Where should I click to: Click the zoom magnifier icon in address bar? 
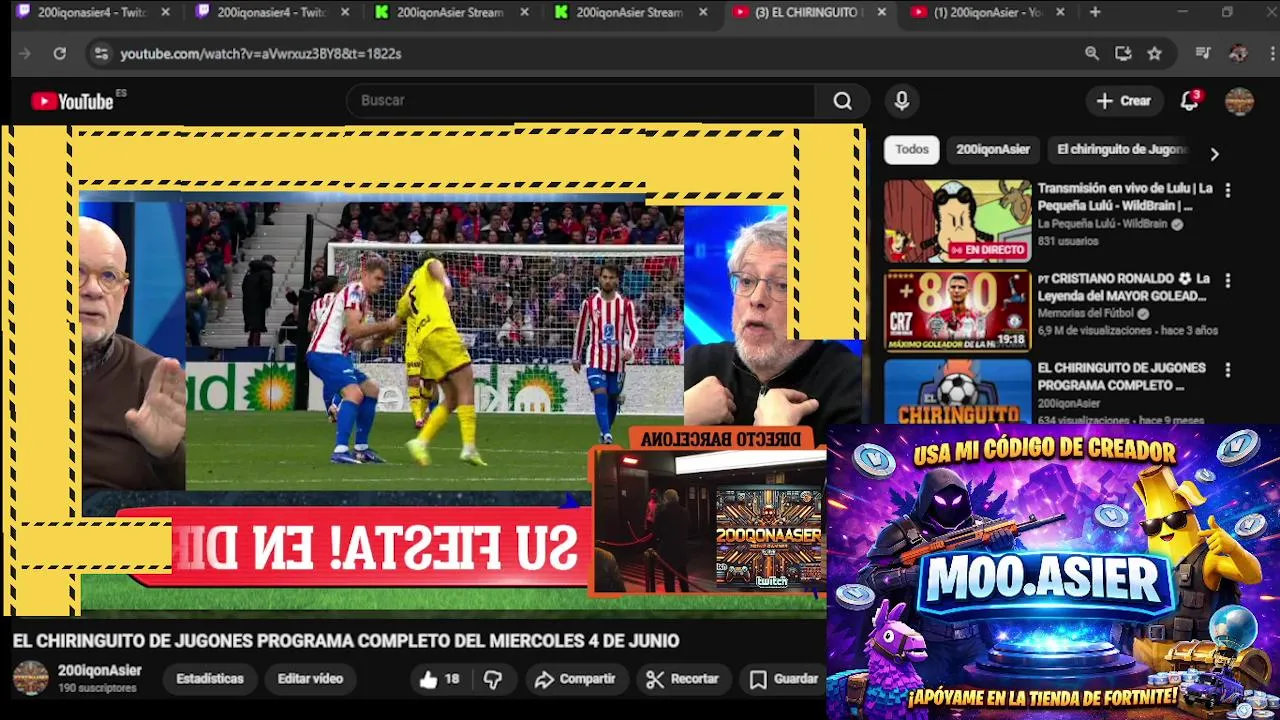coord(1092,54)
